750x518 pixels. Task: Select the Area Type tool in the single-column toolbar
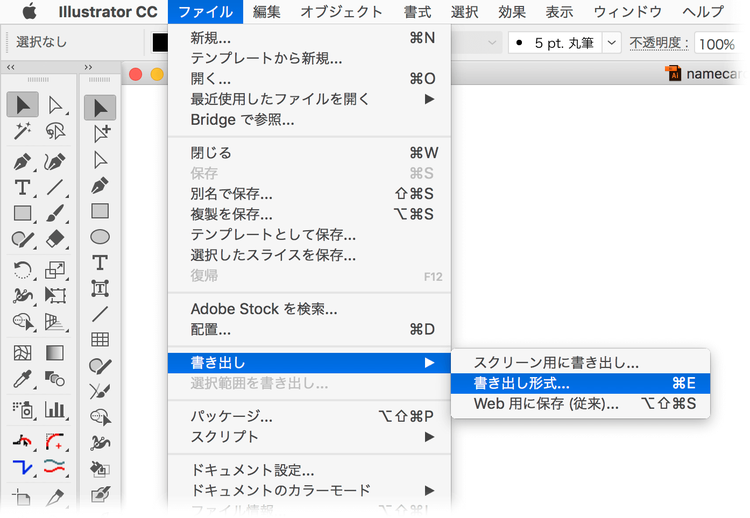coord(100,288)
